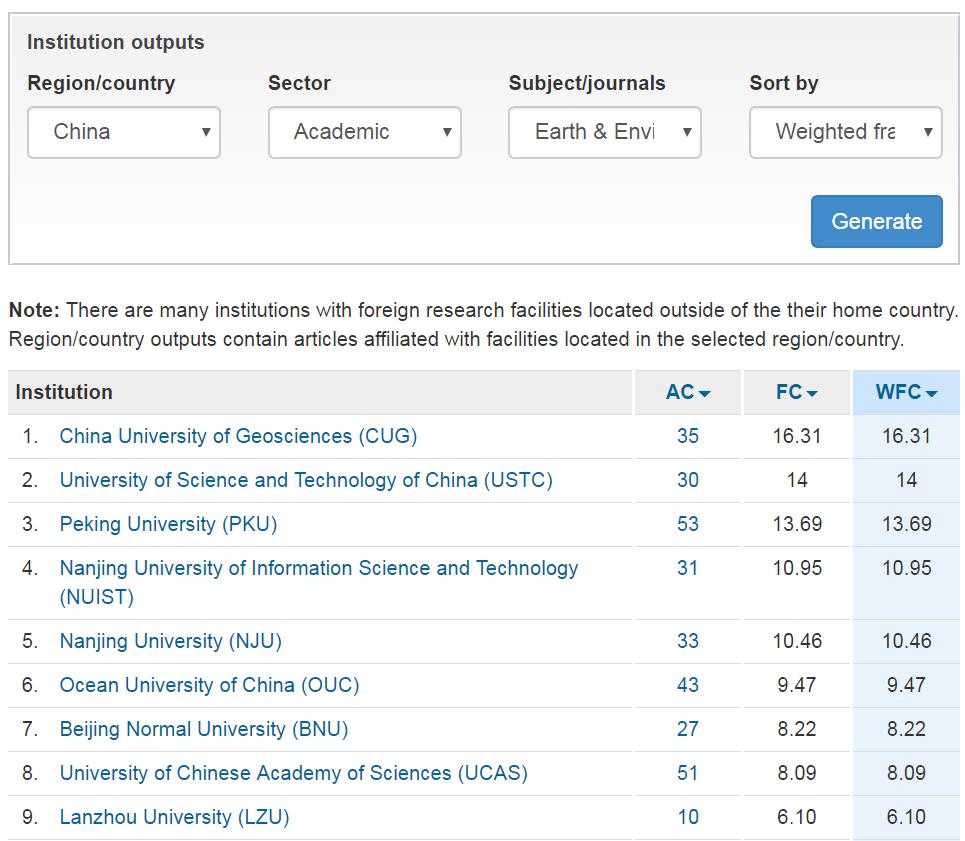Click AC count 31 for NUIST
Image resolution: width=965 pixels, height=841 pixels.
coord(687,568)
